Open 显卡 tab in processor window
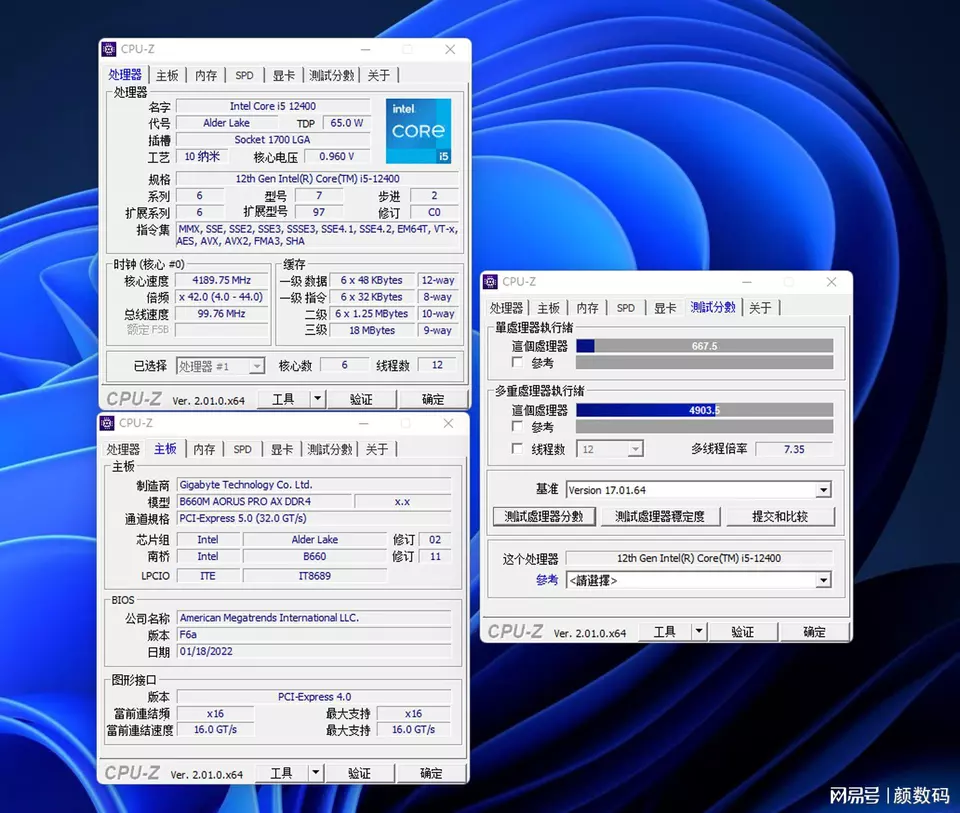 coord(283,75)
